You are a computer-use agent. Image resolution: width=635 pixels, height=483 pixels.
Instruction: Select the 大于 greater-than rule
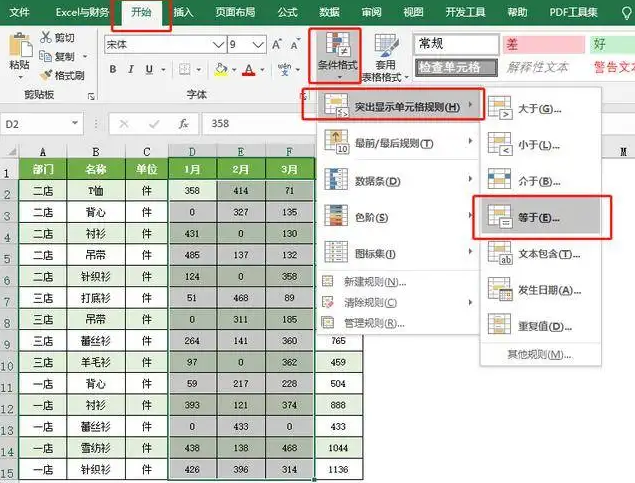coord(540,109)
